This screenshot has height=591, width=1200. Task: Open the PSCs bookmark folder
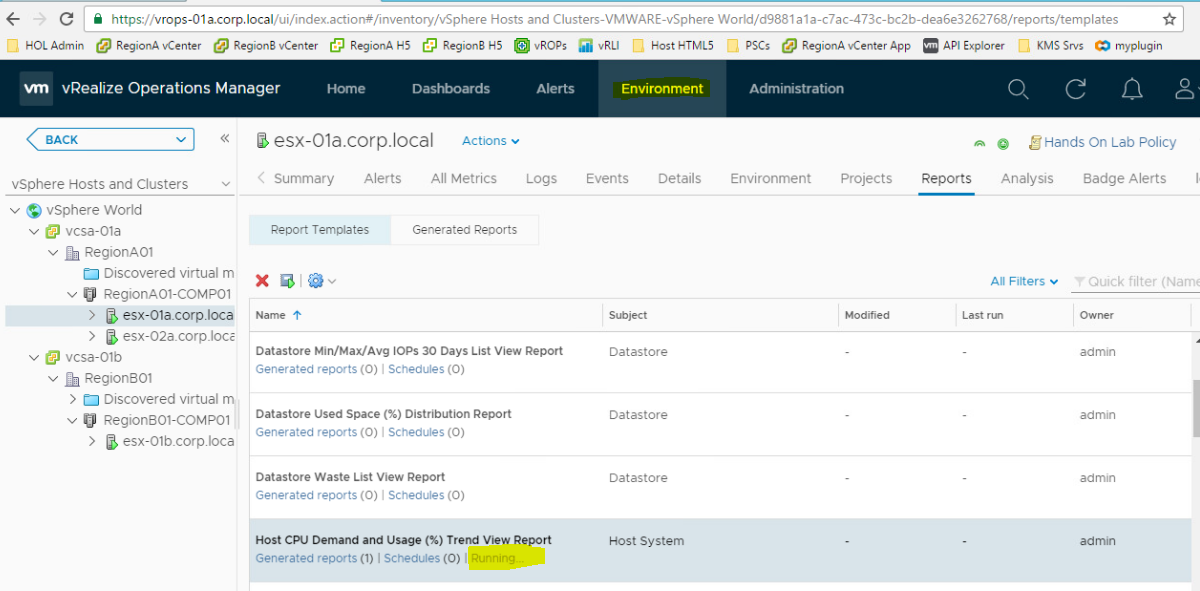coord(748,45)
